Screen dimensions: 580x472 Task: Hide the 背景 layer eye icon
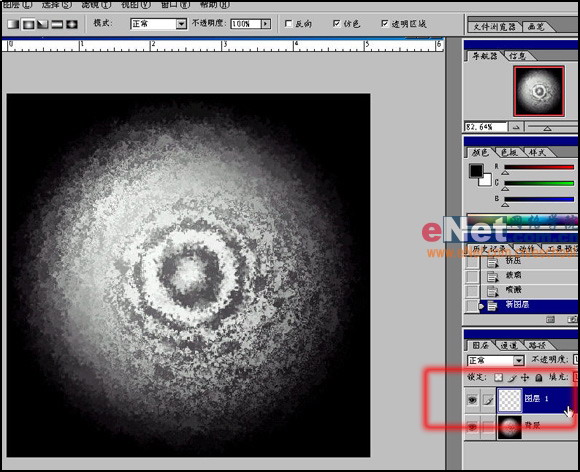tap(472, 427)
